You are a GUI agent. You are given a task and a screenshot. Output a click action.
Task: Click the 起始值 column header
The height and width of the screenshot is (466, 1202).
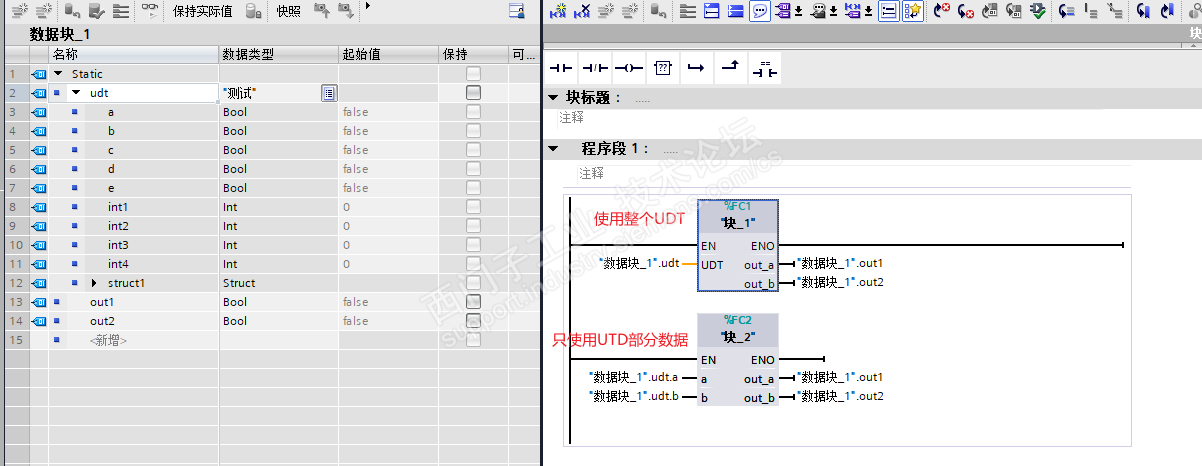(388, 54)
